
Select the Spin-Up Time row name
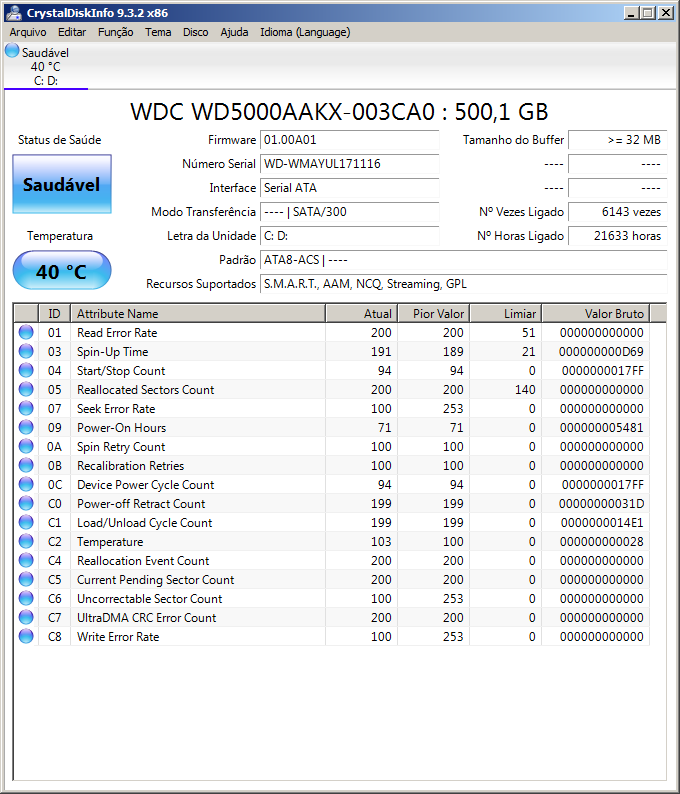click(x=112, y=352)
